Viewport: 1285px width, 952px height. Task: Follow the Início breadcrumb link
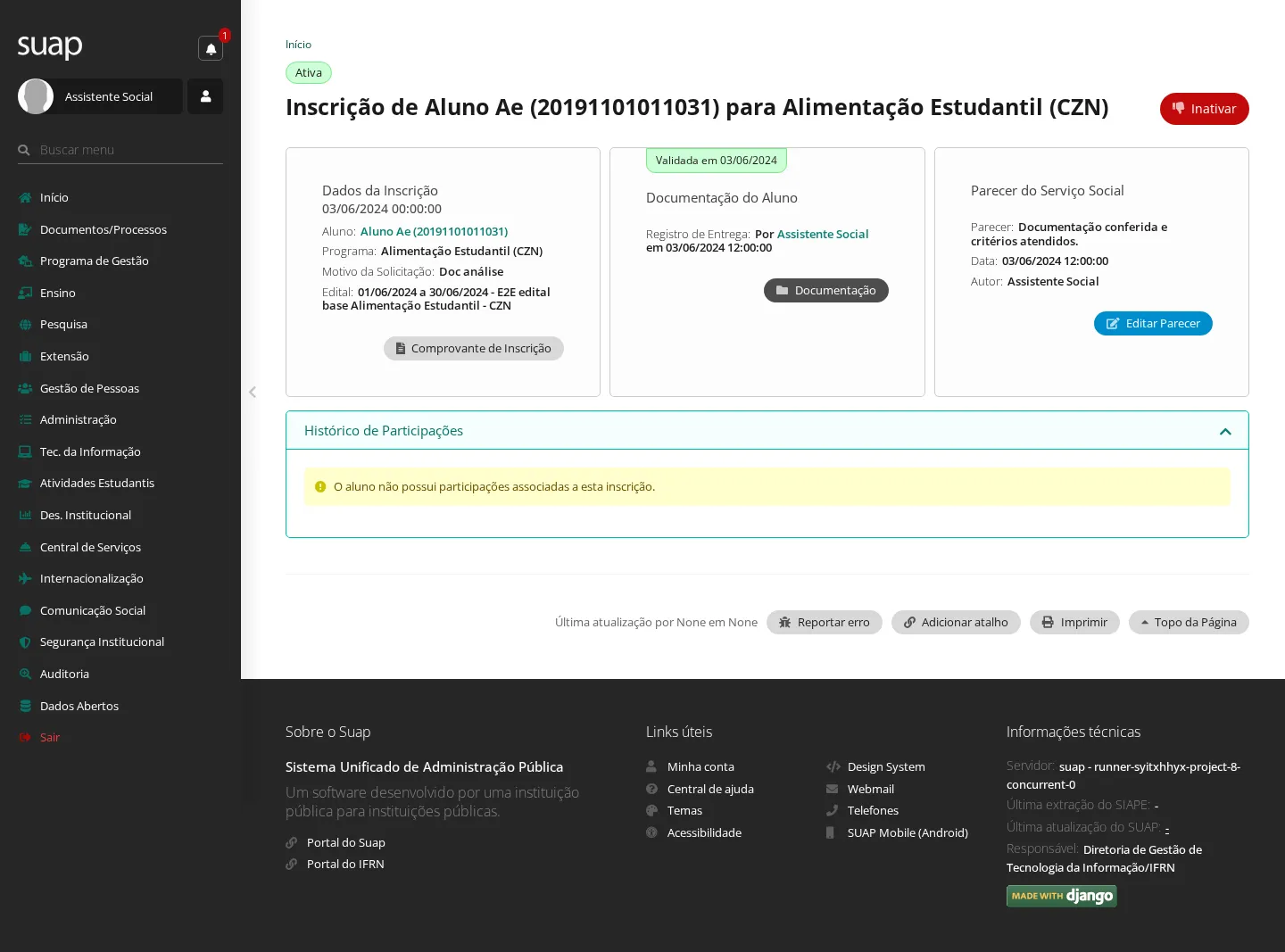tap(298, 45)
